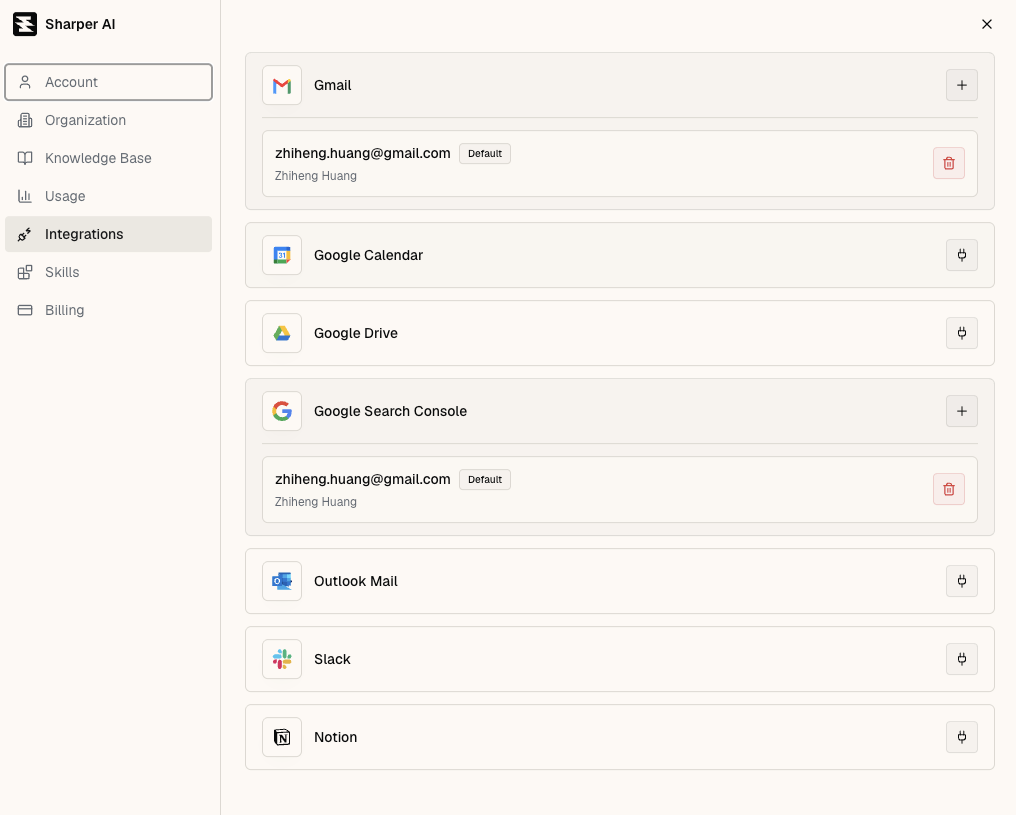Click the Default badge under Gmail
The image size is (1016, 815).
pyautogui.click(x=485, y=154)
